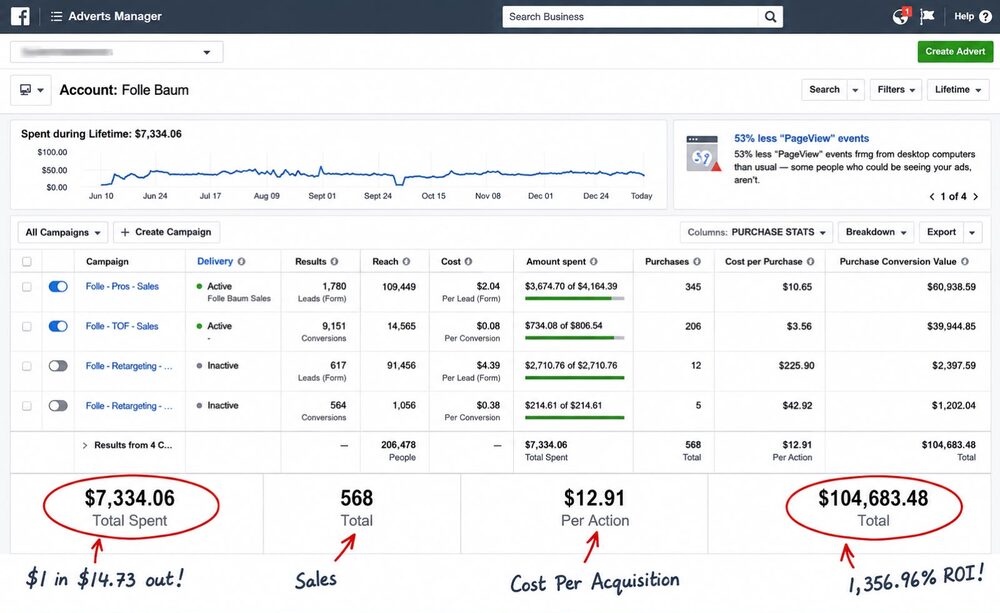1000x613 pixels.
Task: Click the info icon next to Reach
Action: pyautogui.click(x=406, y=262)
